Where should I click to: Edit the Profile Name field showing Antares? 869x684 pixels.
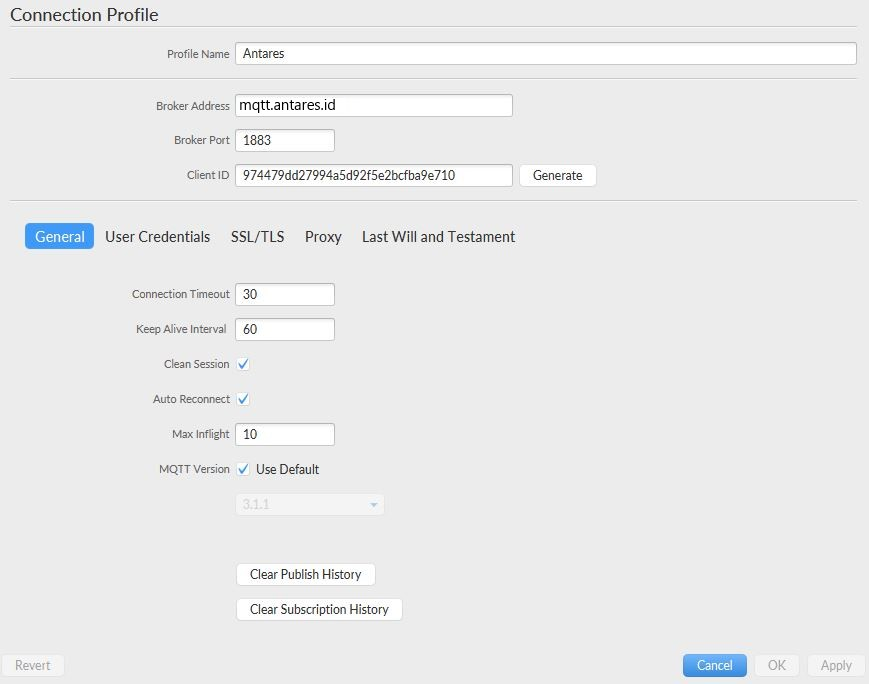[x=545, y=53]
